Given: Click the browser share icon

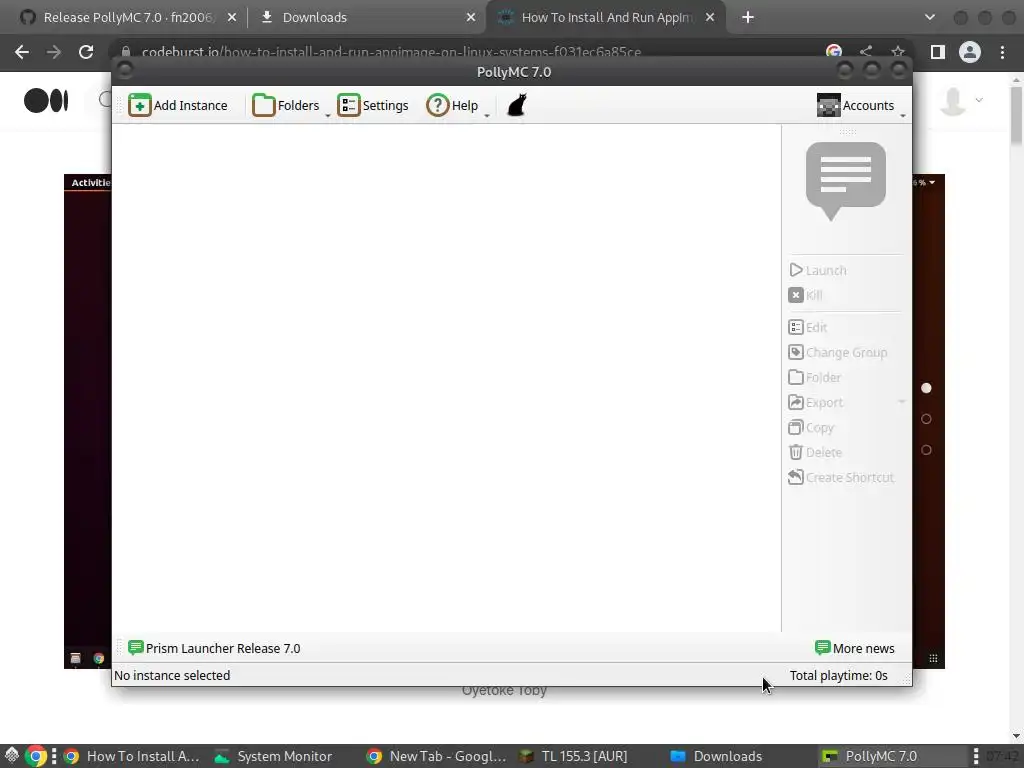Looking at the screenshot, I should click(x=866, y=52).
